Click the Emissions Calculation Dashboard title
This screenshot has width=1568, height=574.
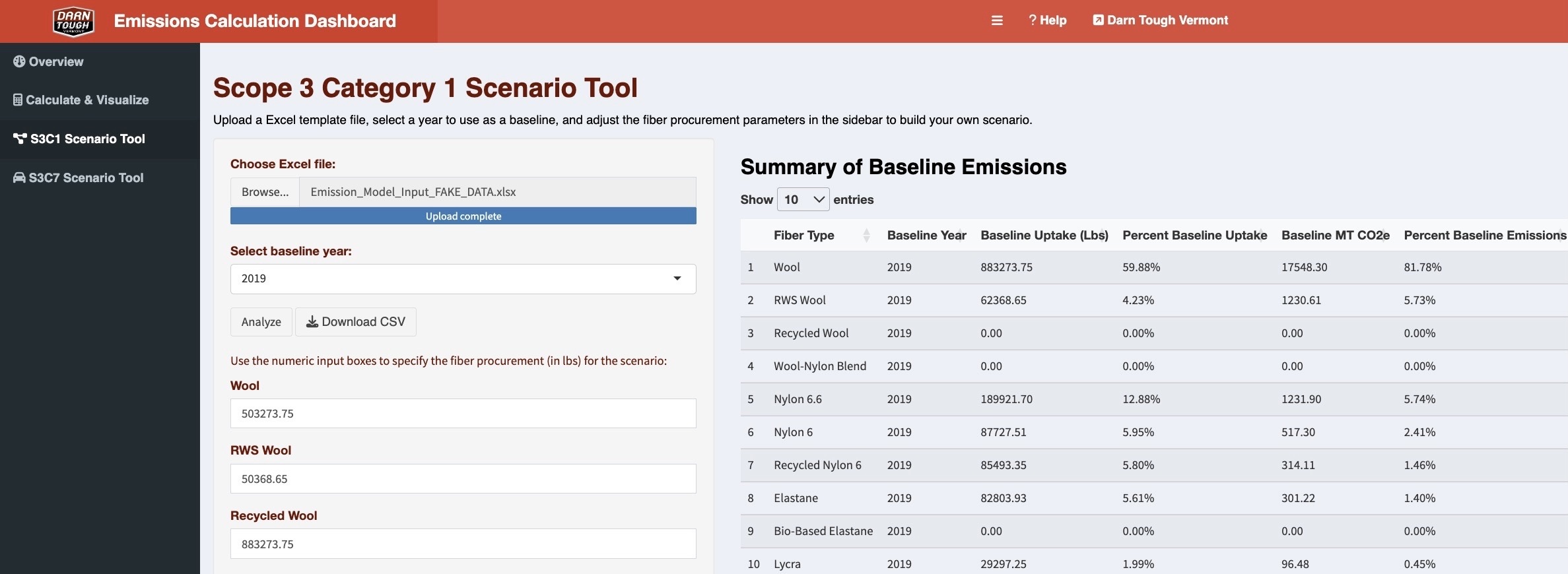click(255, 21)
